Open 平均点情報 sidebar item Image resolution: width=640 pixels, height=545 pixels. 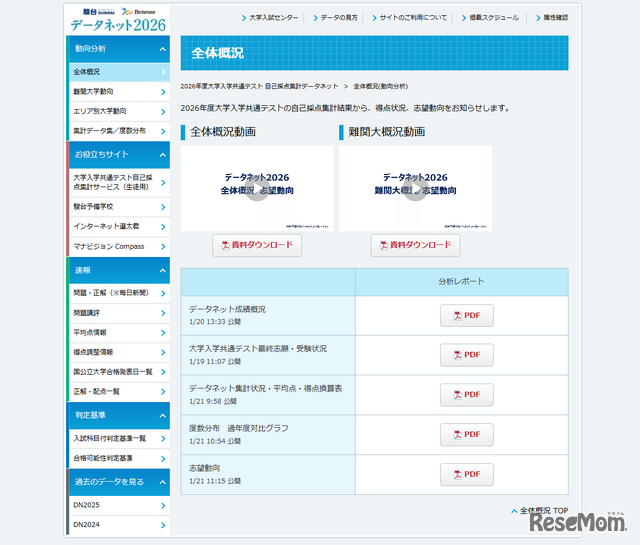119,333
